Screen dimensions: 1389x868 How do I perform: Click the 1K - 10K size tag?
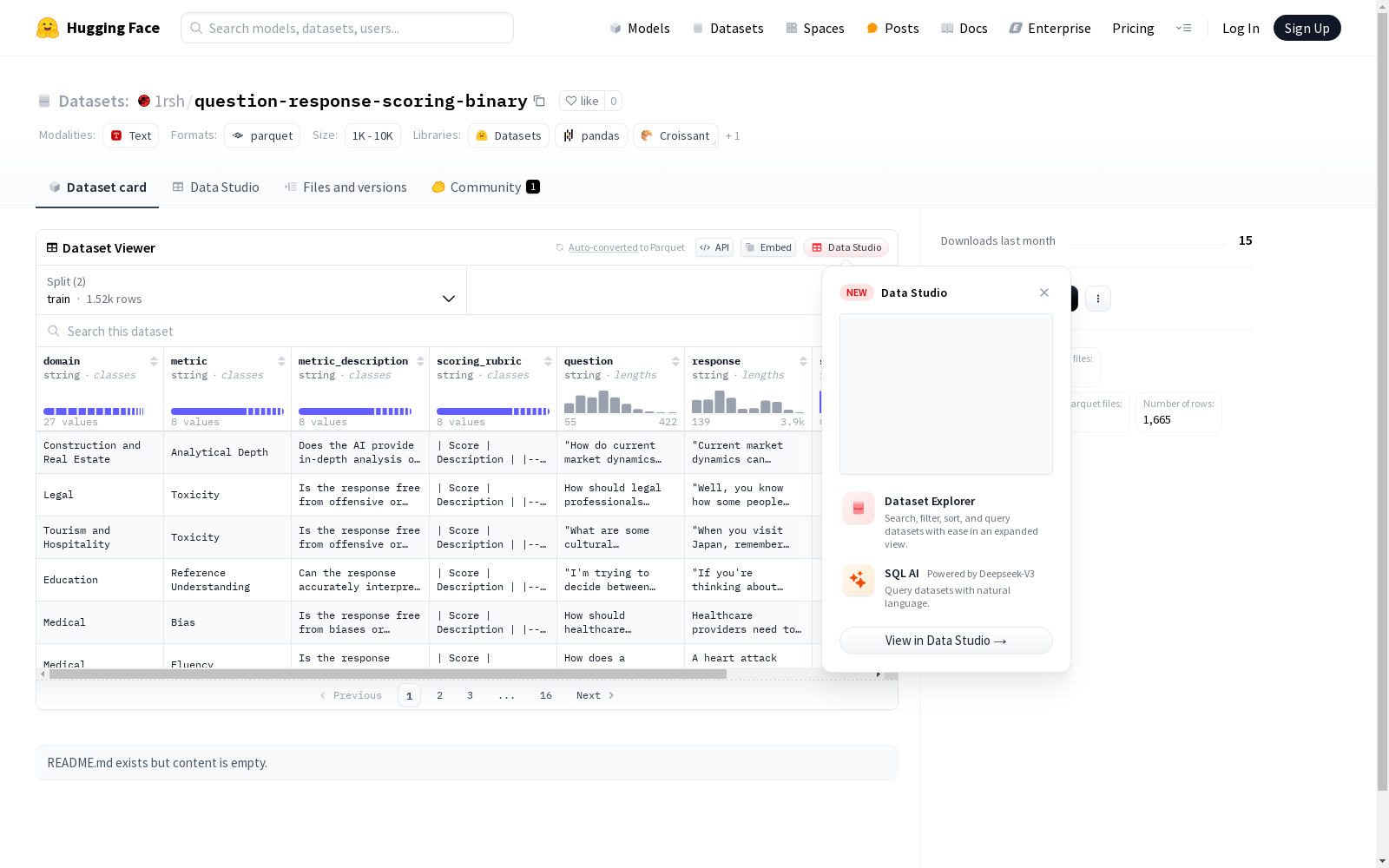(372, 135)
